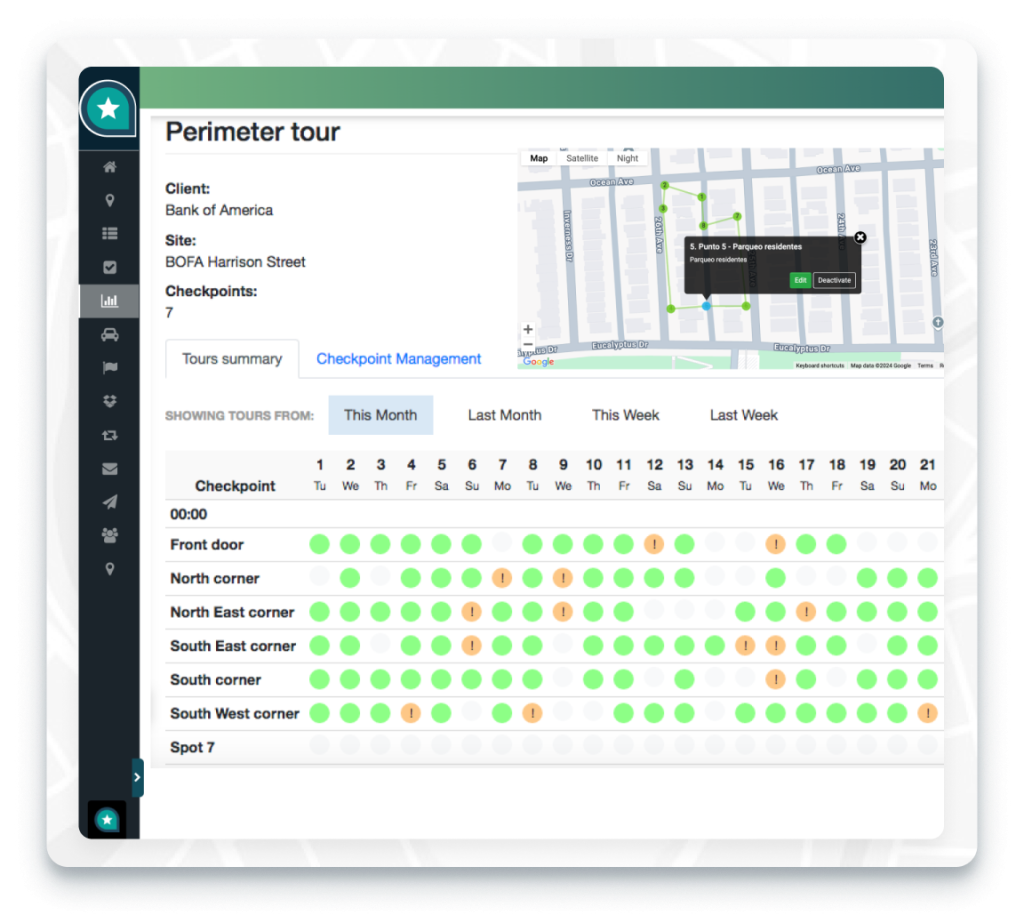Select checkpoint marker 2 on the map
1024x923 pixels.
[x=664, y=186]
